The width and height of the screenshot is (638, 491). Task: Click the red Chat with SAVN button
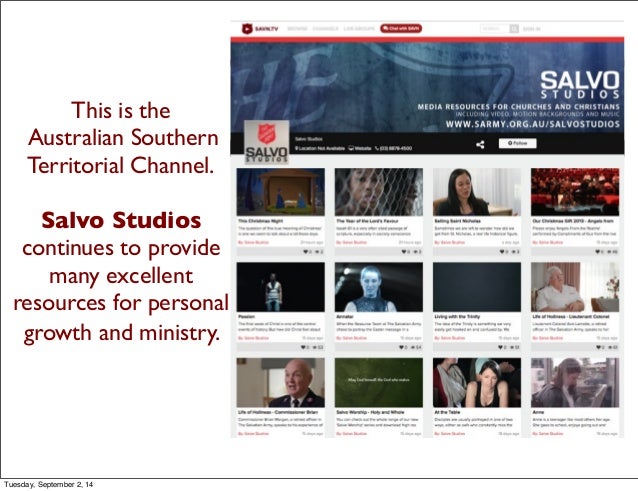coord(401,28)
